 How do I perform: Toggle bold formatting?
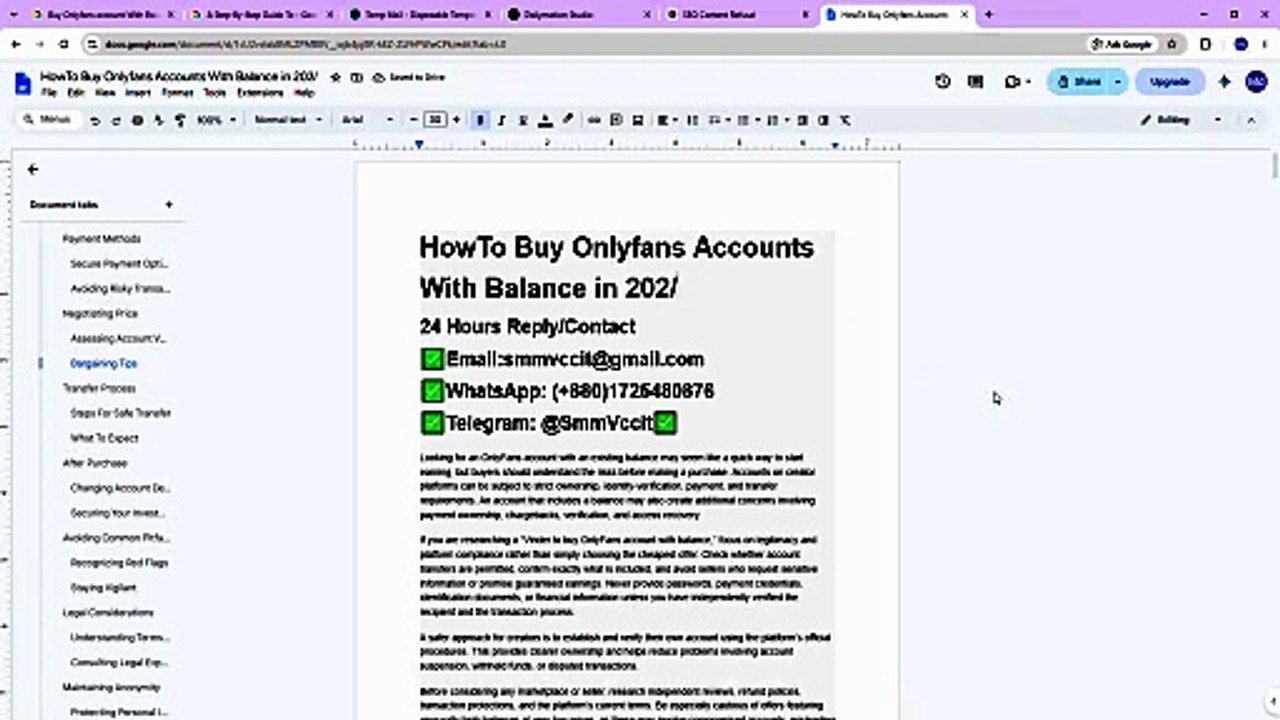(480, 120)
